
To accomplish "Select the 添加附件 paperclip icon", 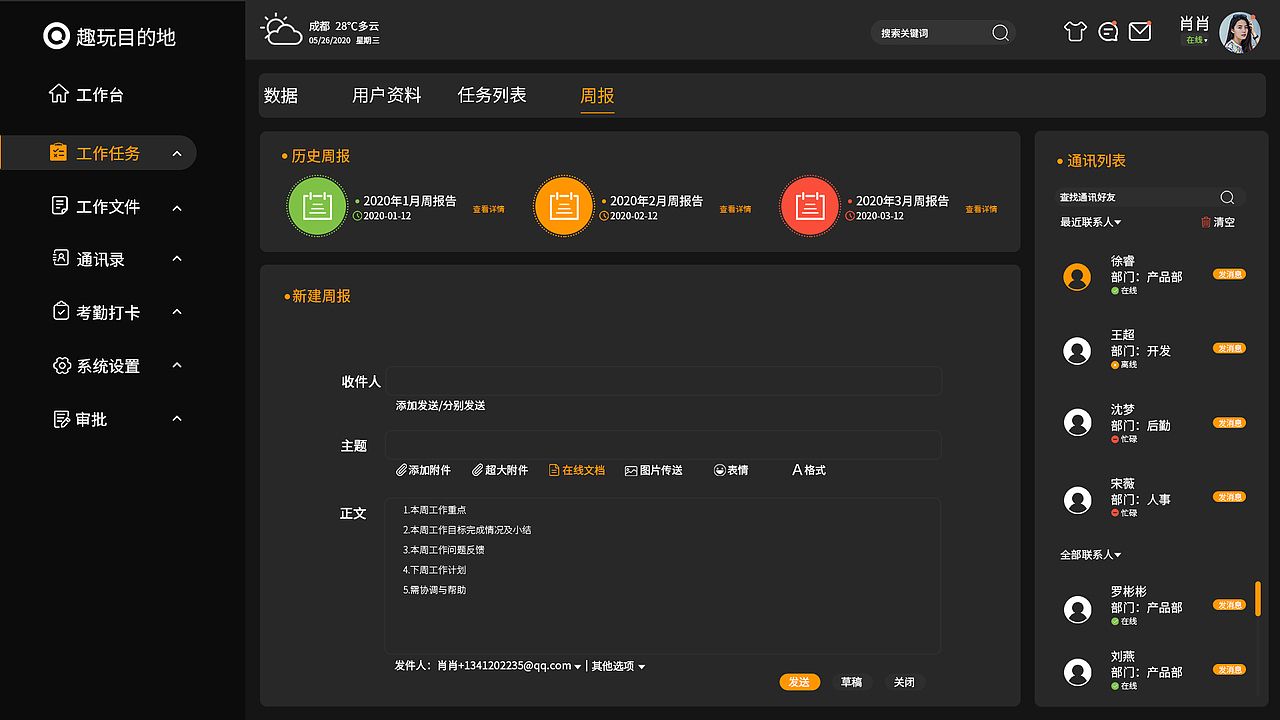I will click(399, 469).
